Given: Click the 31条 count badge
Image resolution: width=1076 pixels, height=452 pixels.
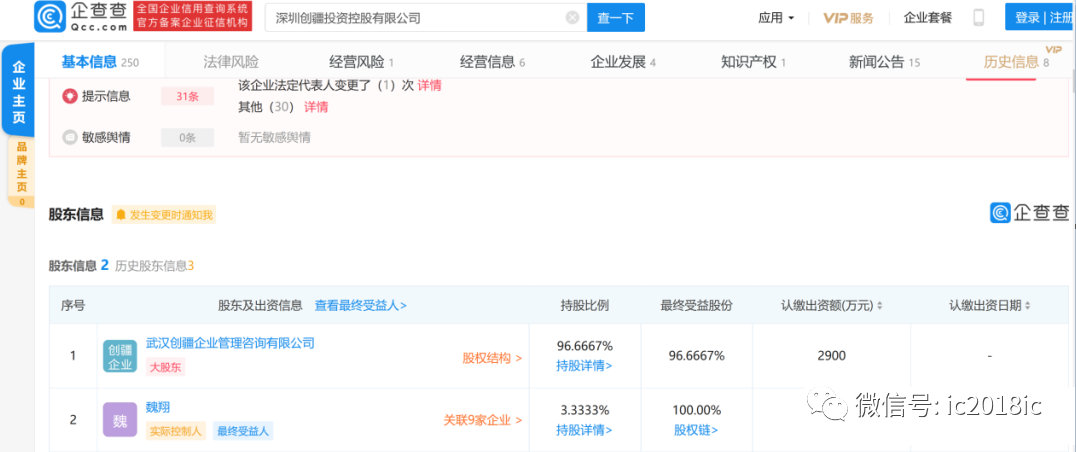Looking at the screenshot, I should [x=187, y=97].
